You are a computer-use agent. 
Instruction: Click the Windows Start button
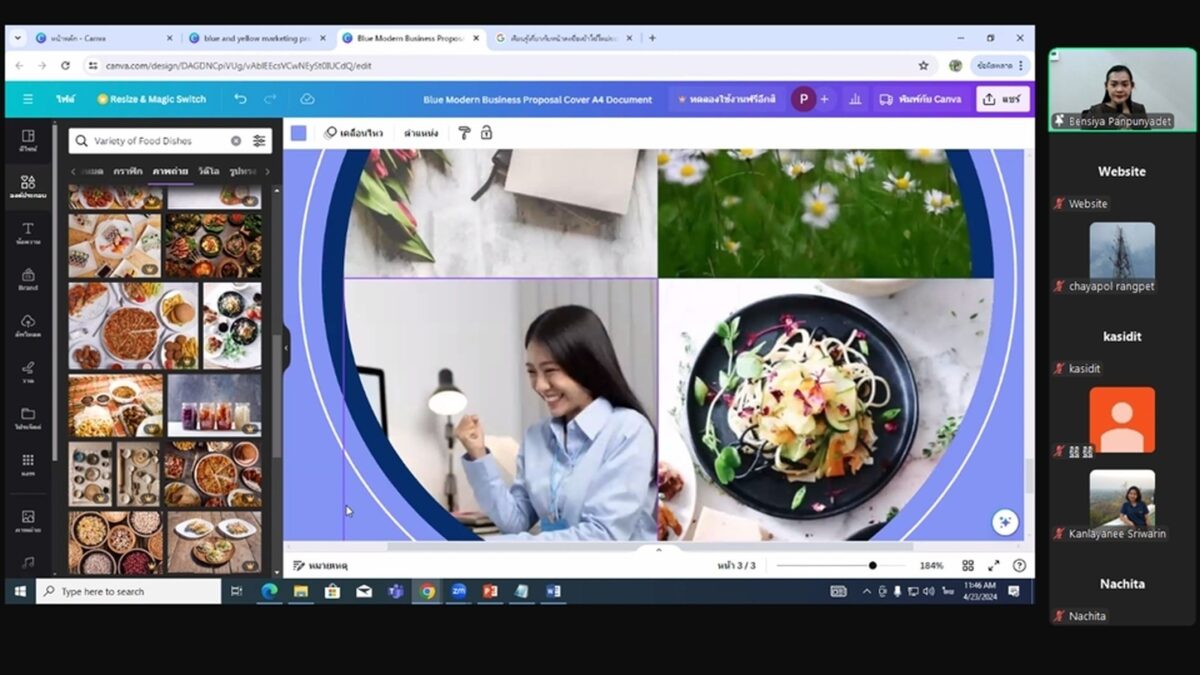coord(19,591)
